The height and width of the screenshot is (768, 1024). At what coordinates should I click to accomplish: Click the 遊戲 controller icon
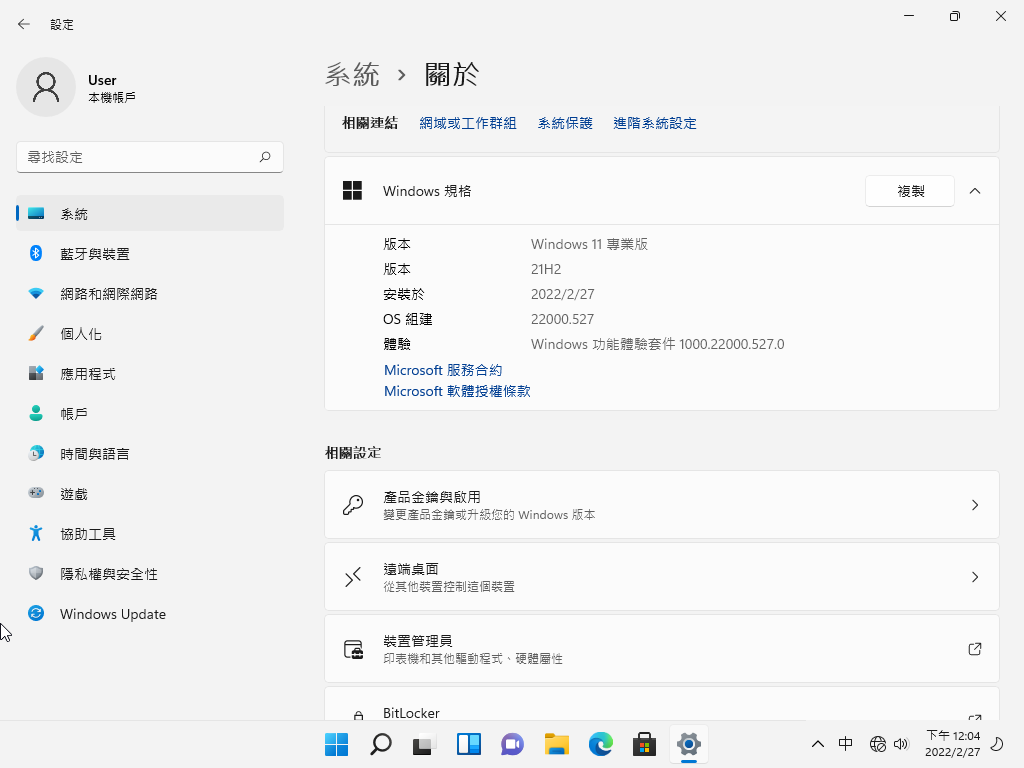[x=36, y=493]
